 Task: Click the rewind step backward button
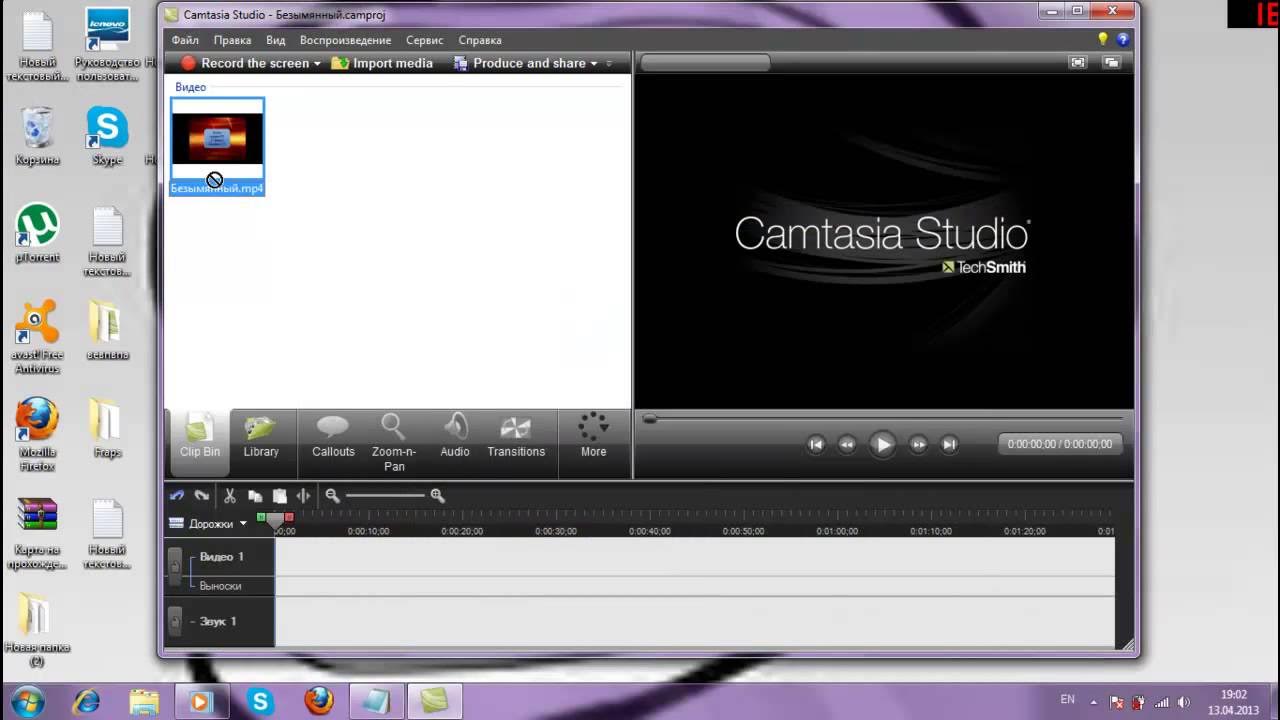[x=847, y=444]
